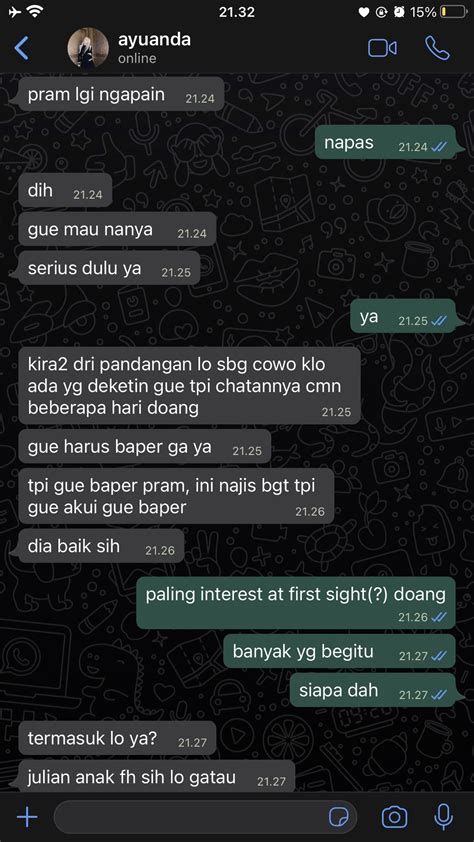The width and height of the screenshot is (474, 842).
Task: Tap the 'gue mau nanya' message bubble
Action: tap(118, 229)
